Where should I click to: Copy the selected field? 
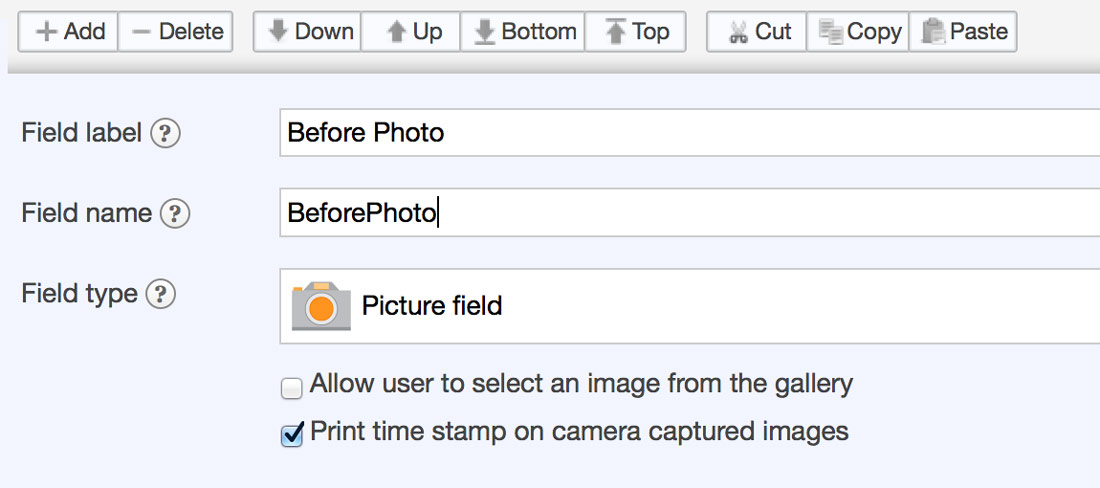[x=857, y=32]
